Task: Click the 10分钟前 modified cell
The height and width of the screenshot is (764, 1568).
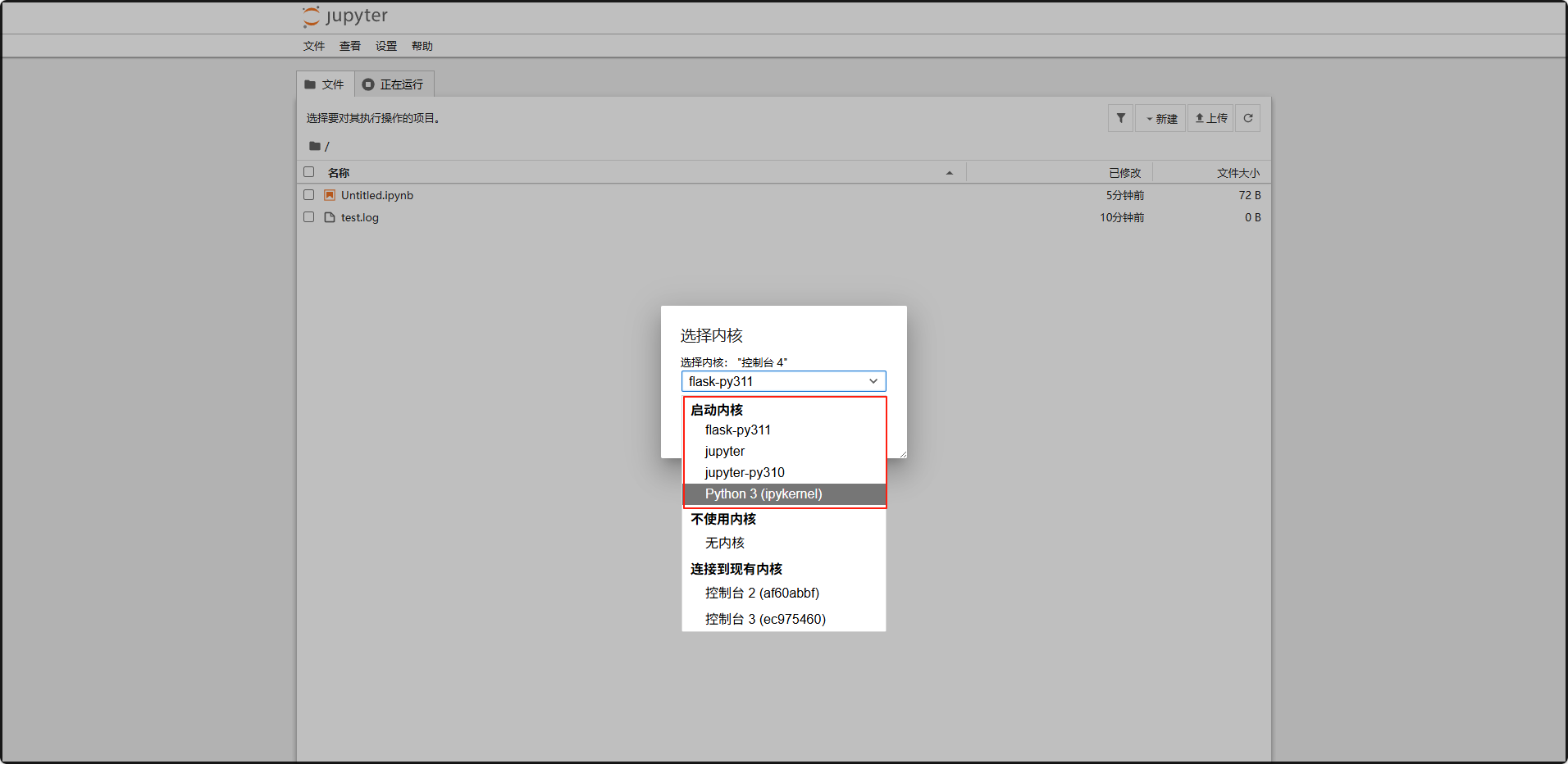Action: (1122, 217)
